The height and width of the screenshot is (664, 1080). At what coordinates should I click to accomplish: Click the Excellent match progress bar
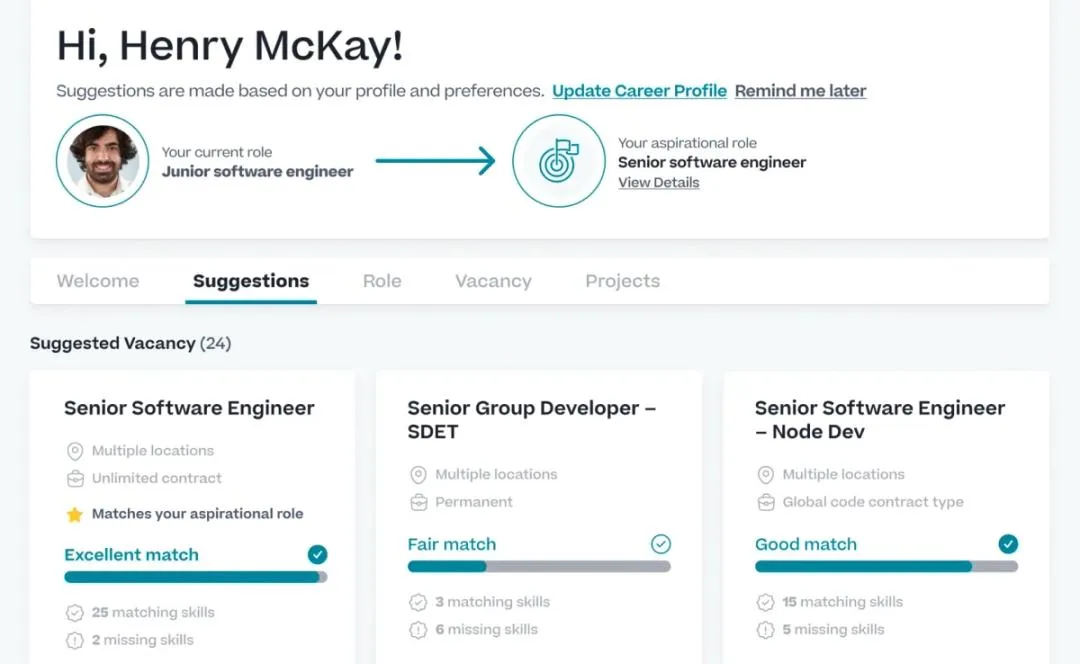[195, 577]
